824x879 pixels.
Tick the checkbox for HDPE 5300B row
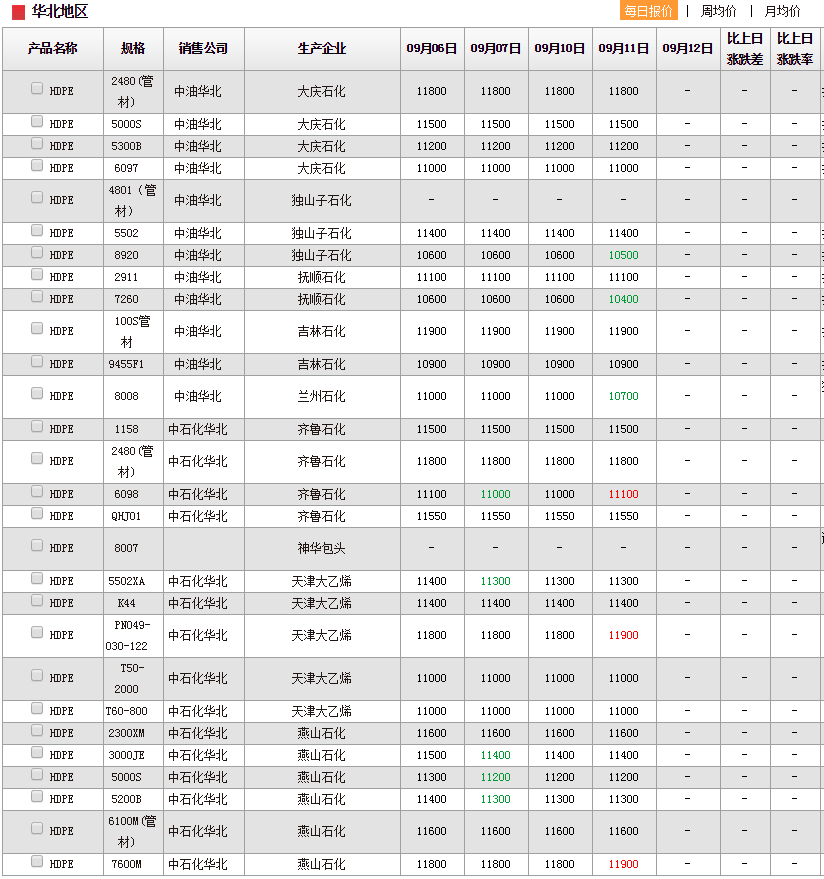[37, 144]
